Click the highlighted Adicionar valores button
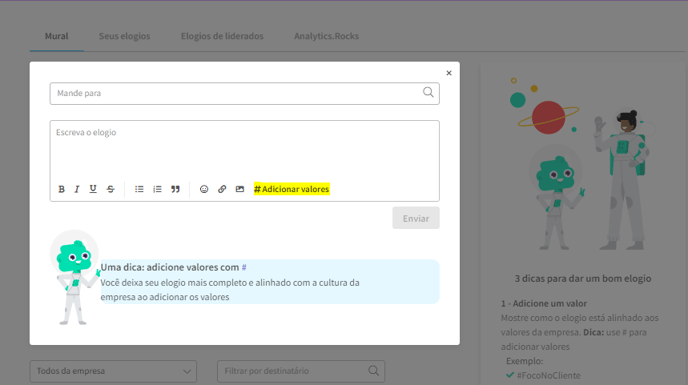Image resolution: width=688 pixels, height=385 pixels. click(x=291, y=189)
